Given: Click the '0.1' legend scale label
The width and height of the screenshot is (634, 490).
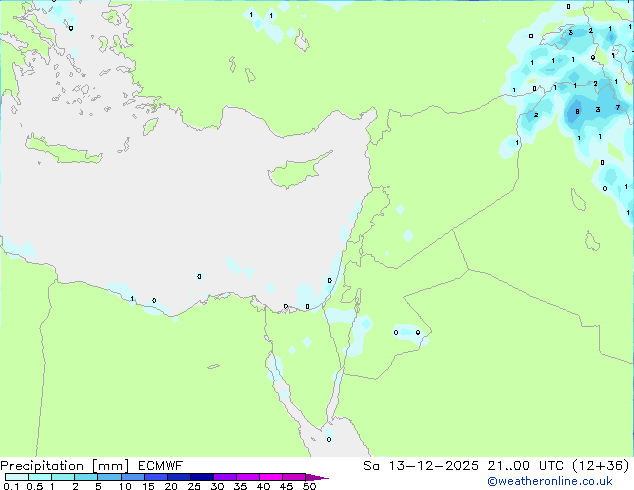Looking at the screenshot, I should 11,486.
